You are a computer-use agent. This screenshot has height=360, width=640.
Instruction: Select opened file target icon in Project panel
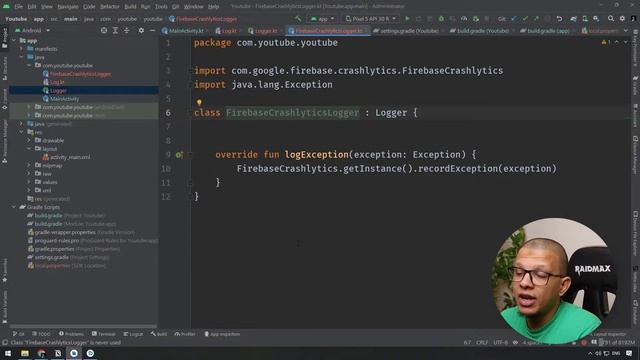click(104, 30)
